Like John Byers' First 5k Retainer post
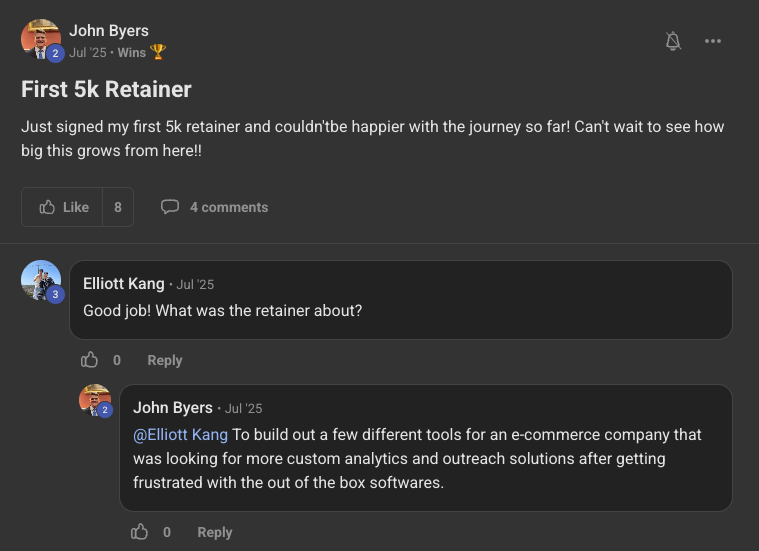The height and width of the screenshot is (551, 759). pos(64,207)
